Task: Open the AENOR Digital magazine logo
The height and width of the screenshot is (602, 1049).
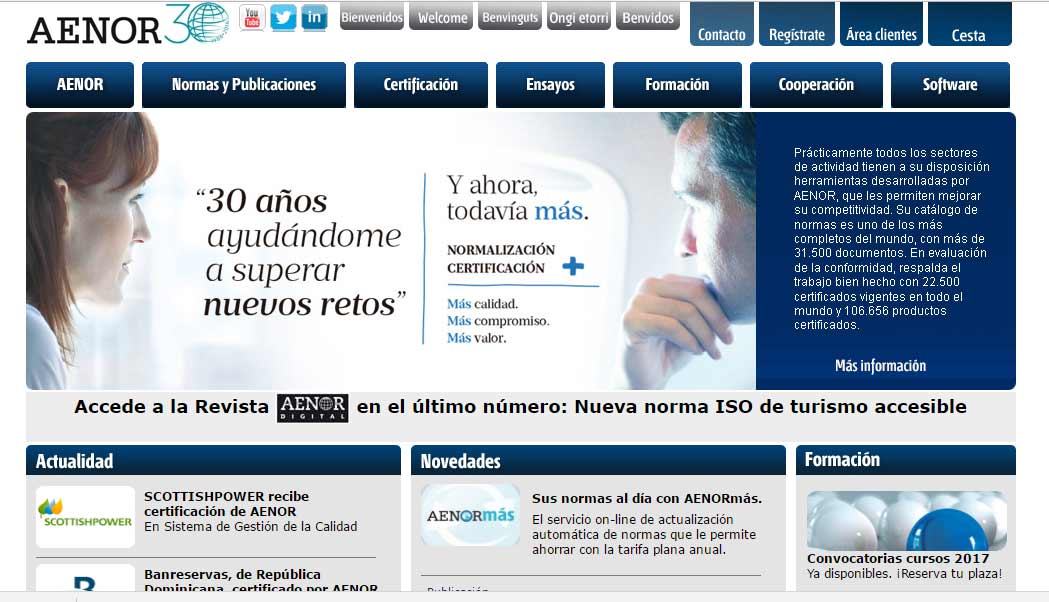Action: [x=312, y=408]
